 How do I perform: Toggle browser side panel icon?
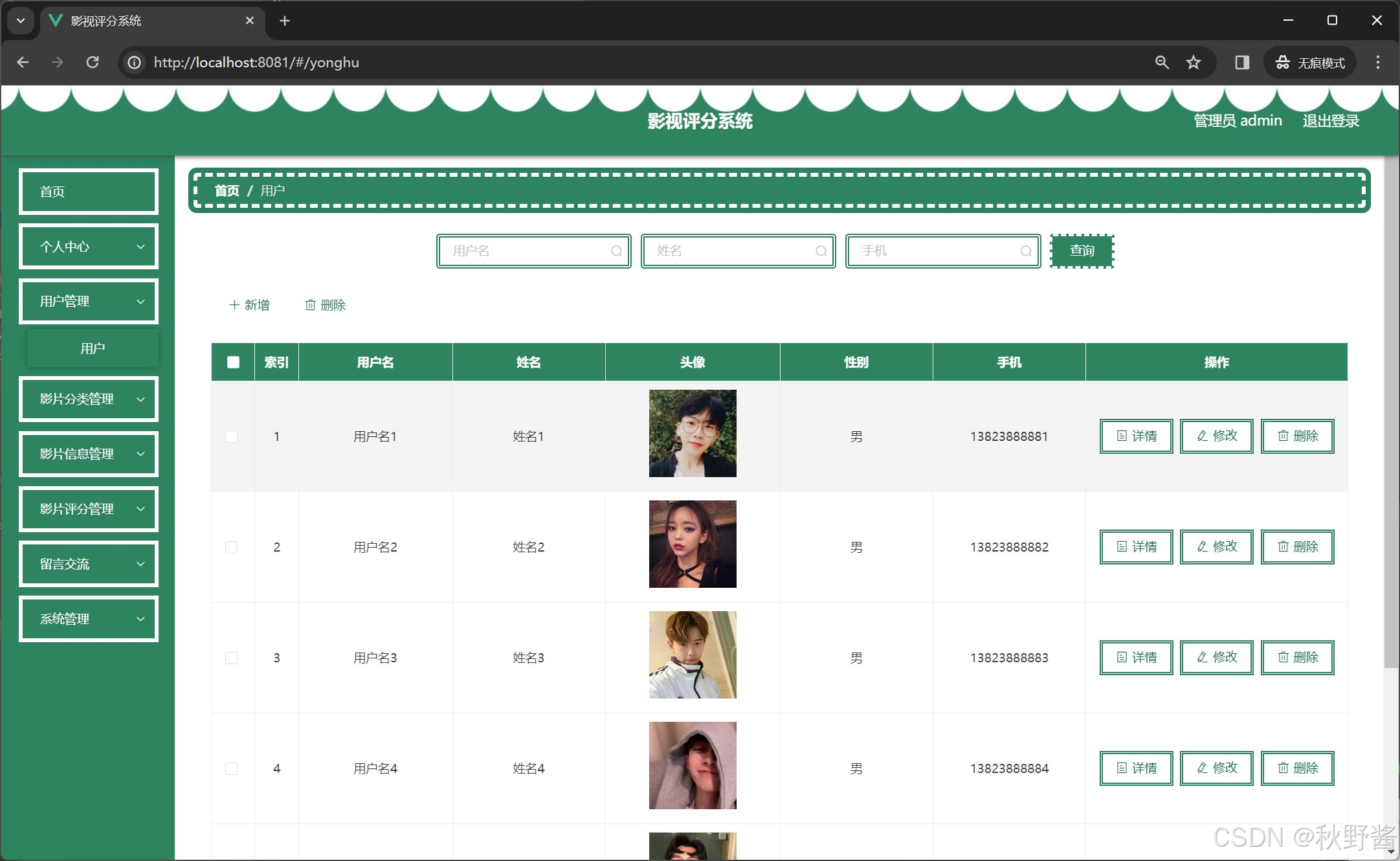1241,62
